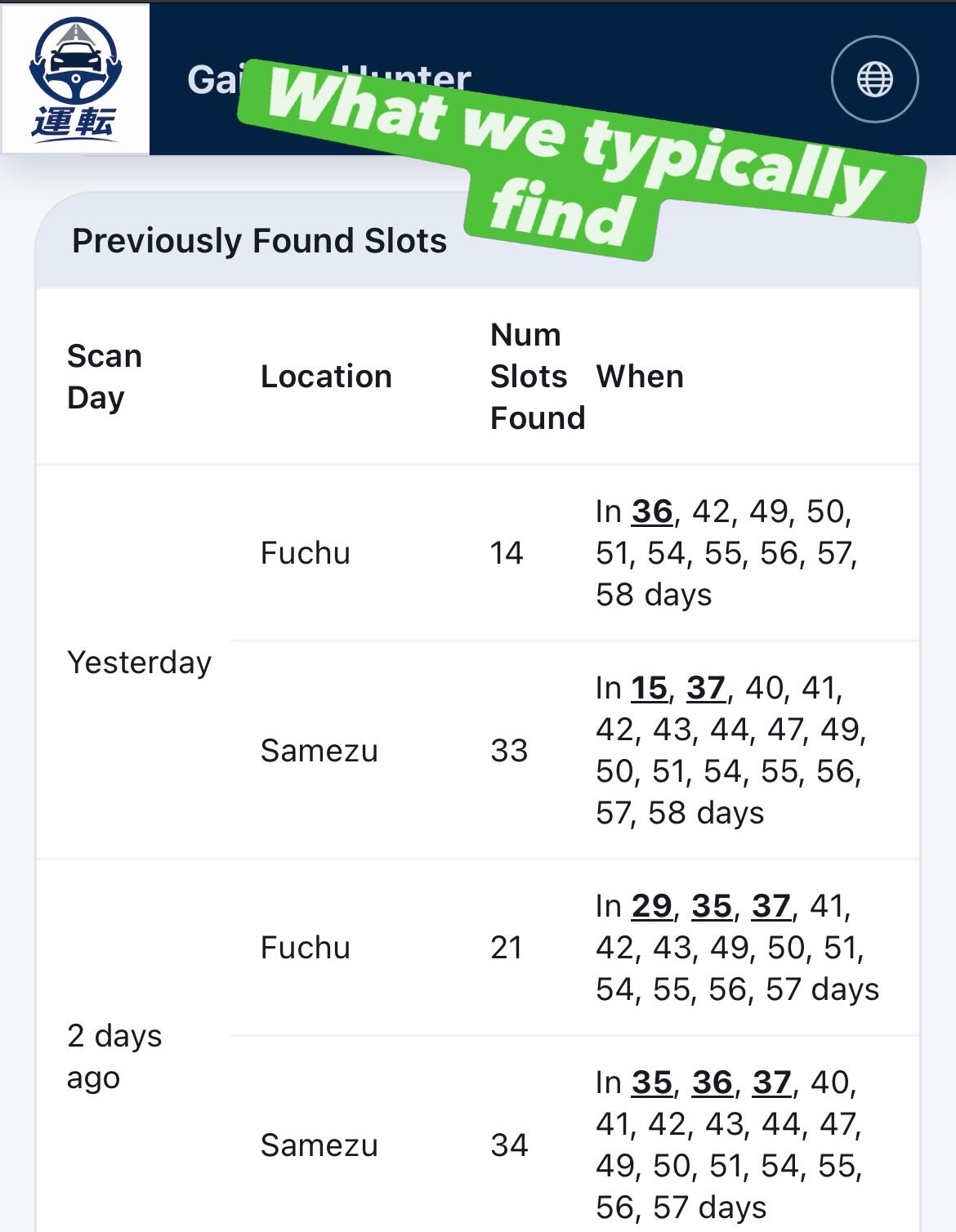The width and height of the screenshot is (956, 1232).
Task: Open the globe language selector icon
Action: click(874, 79)
